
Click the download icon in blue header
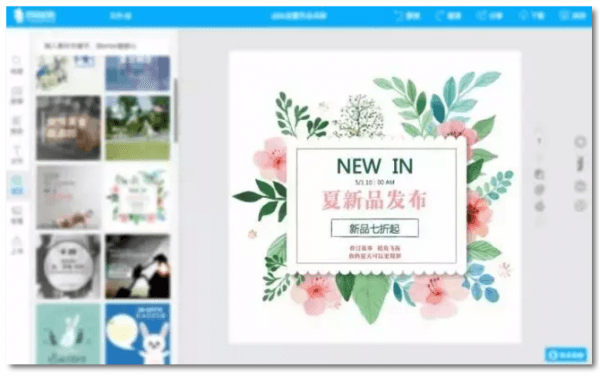point(523,16)
